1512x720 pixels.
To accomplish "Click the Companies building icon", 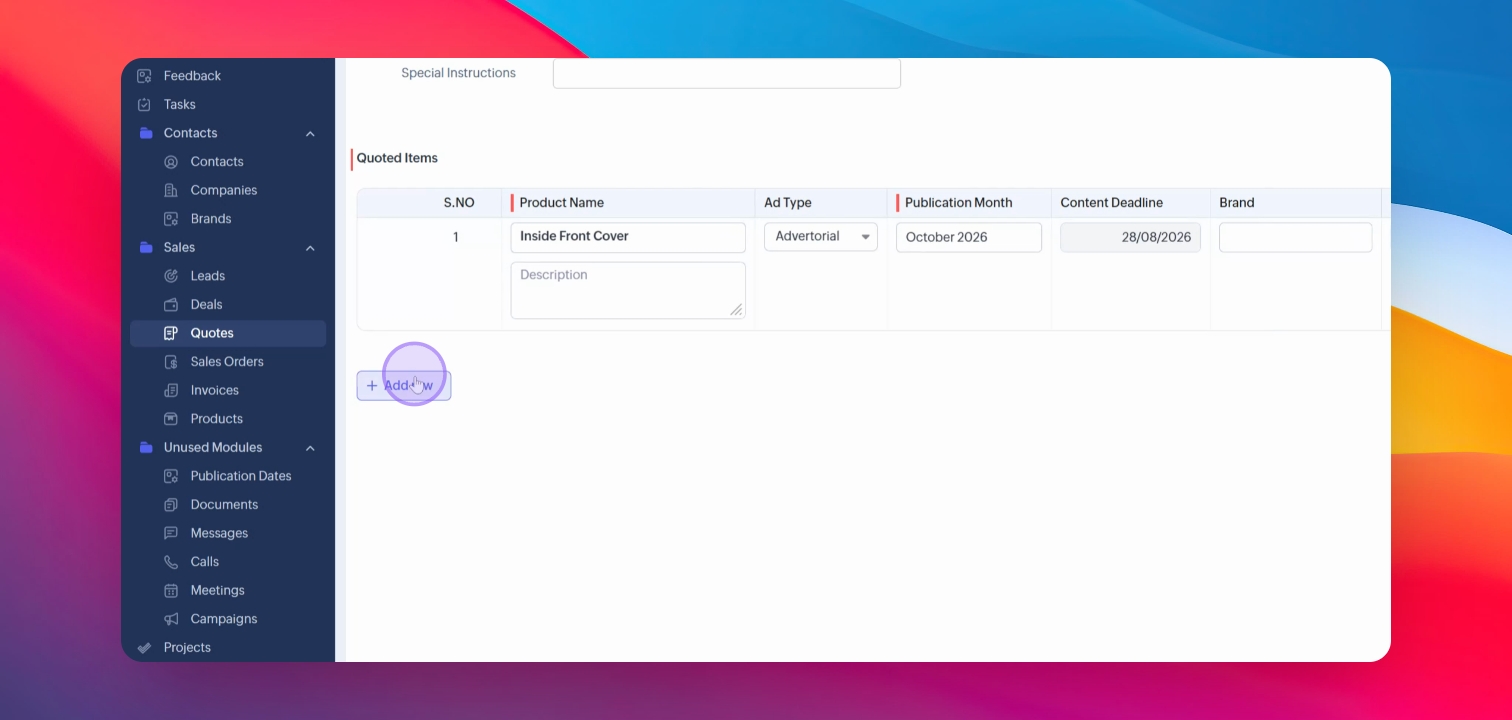I will tap(171, 190).
